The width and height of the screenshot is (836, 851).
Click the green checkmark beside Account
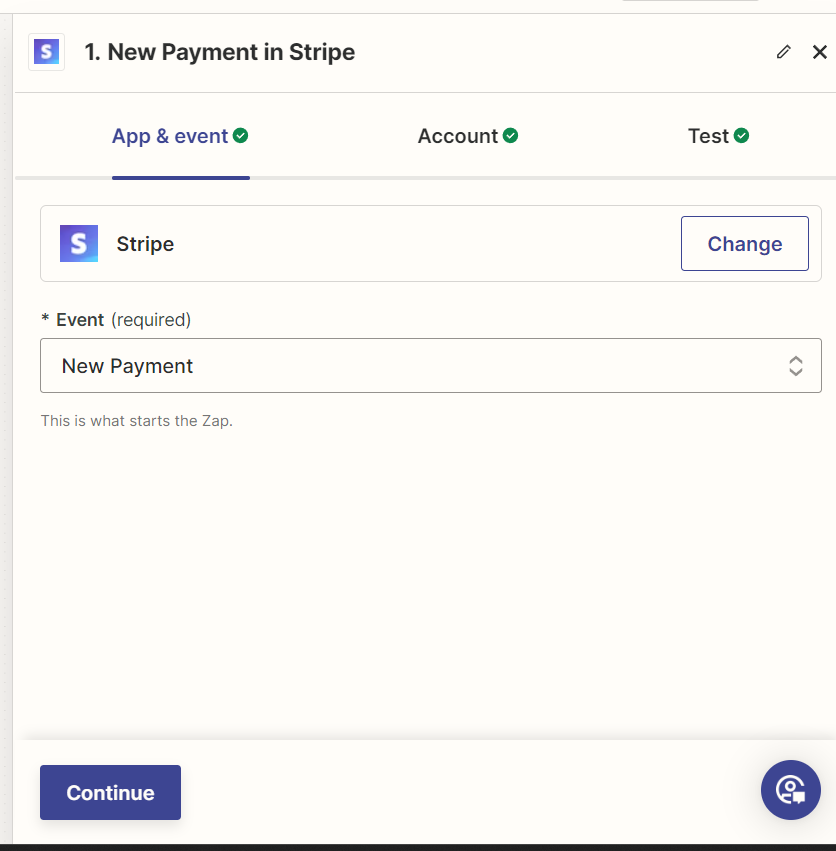point(510,135)
